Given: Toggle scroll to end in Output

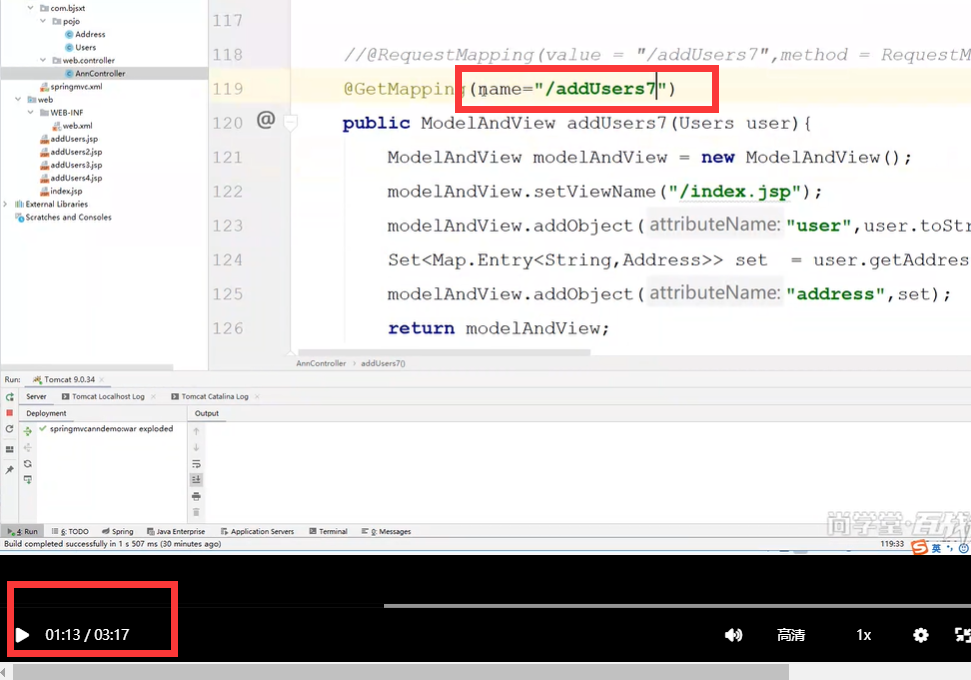Looking at the screenshot, I should pyautogui.click(x=196, y=479).
